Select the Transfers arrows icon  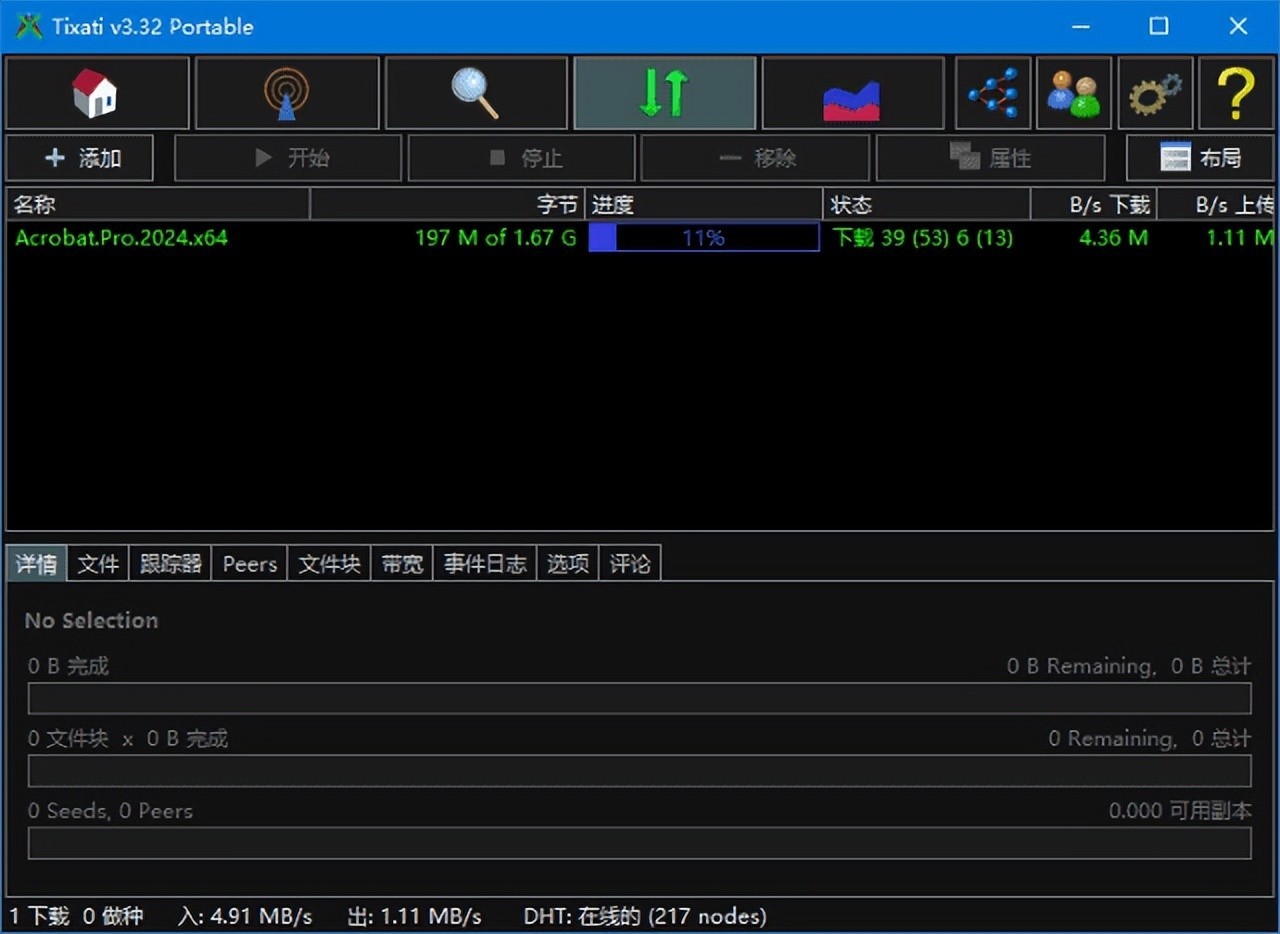664,93
